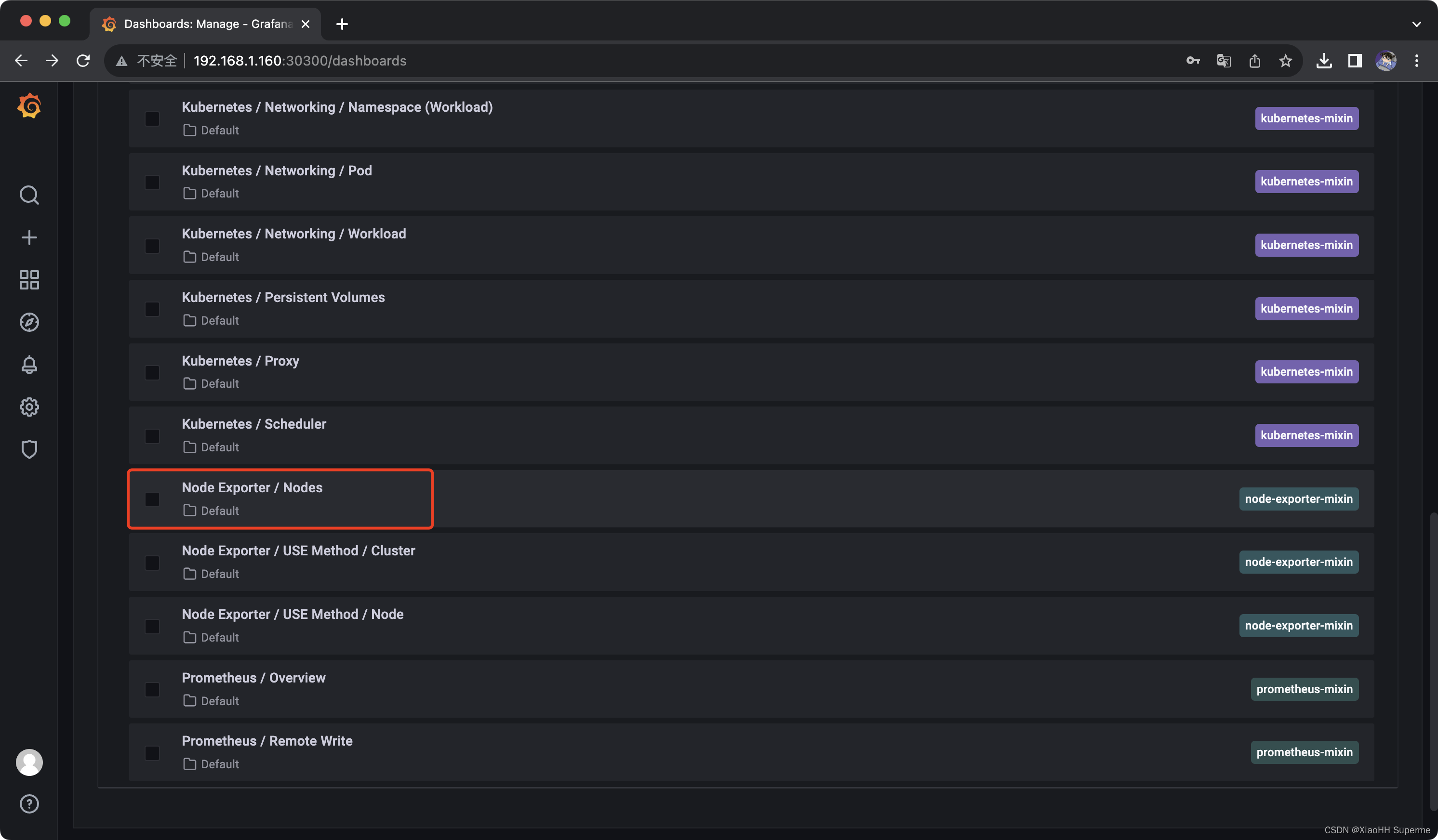Open Kubernetes / Networking / Pod dashboard

[277, 171]
